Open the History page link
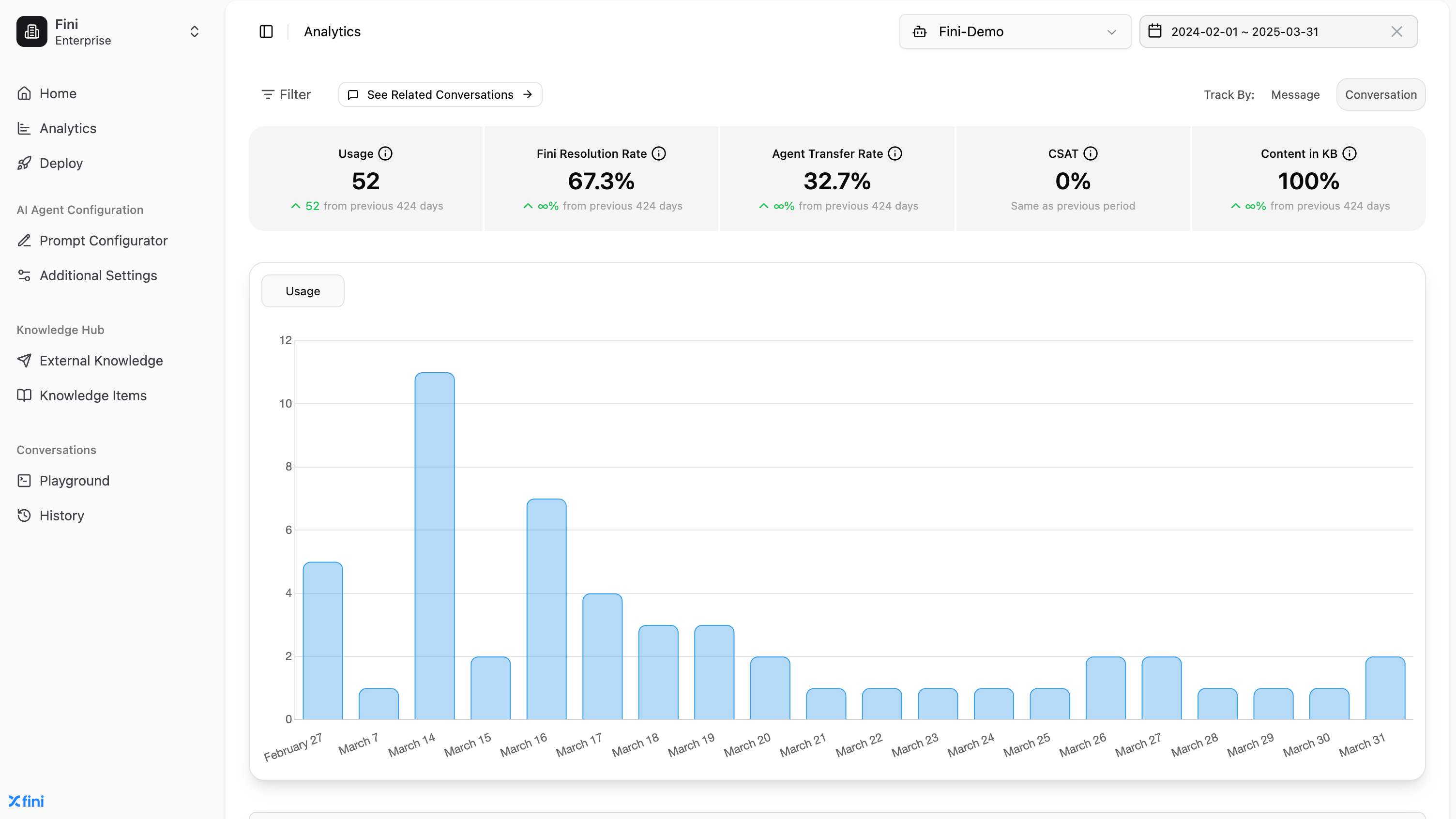 [61, 516]
